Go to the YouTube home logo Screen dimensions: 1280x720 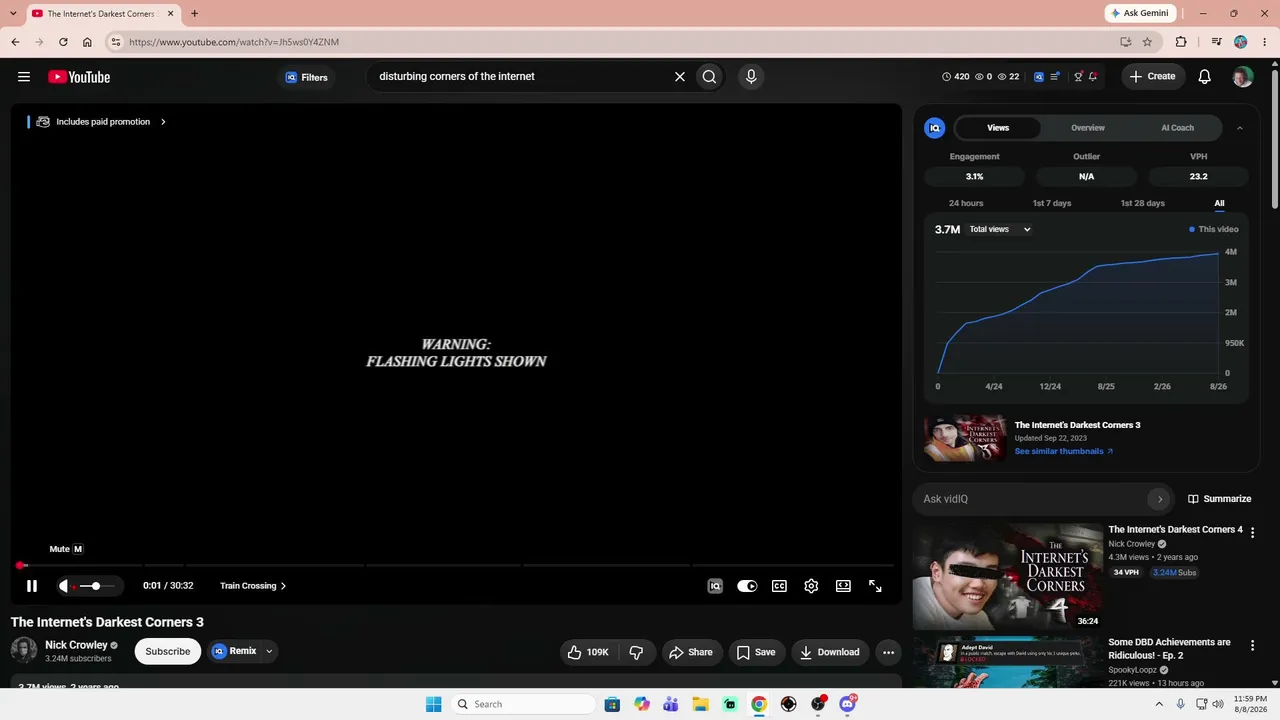coord(79,77)
